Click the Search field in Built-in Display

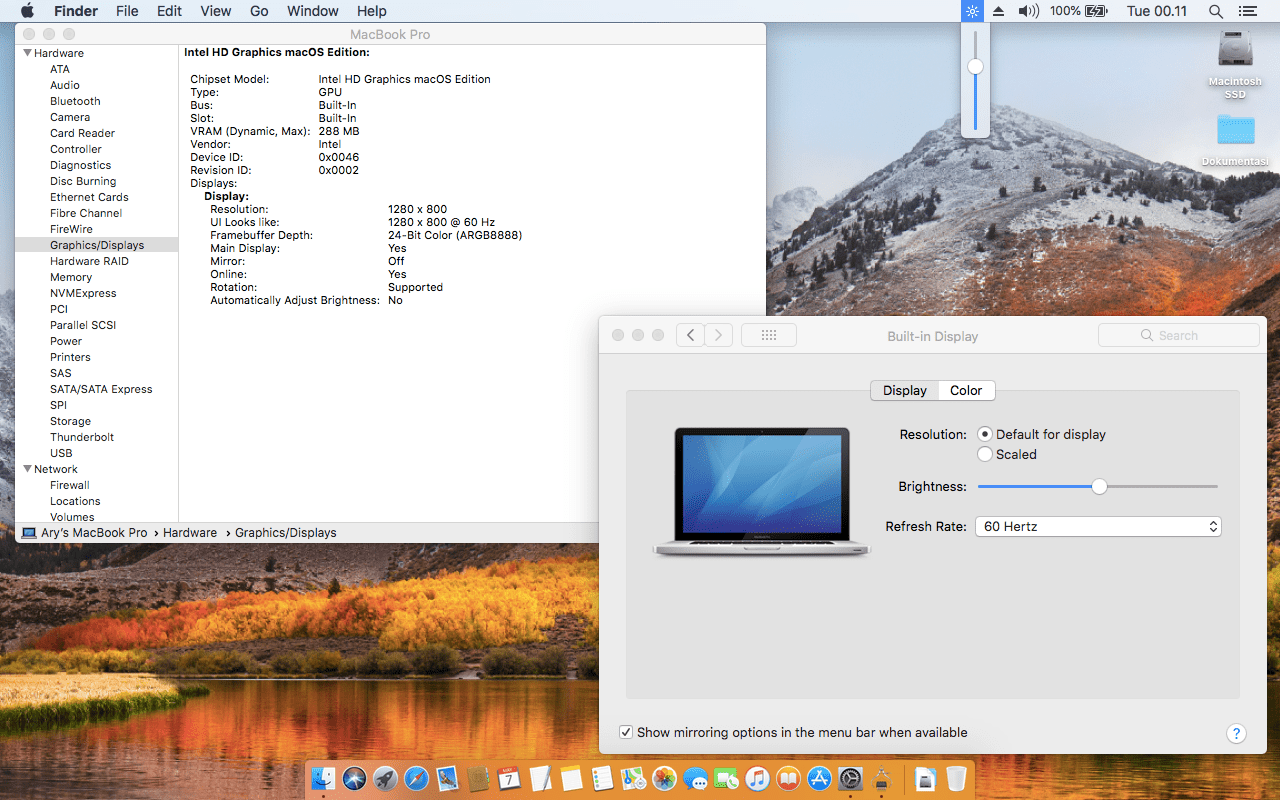[x=1178, y=335]
